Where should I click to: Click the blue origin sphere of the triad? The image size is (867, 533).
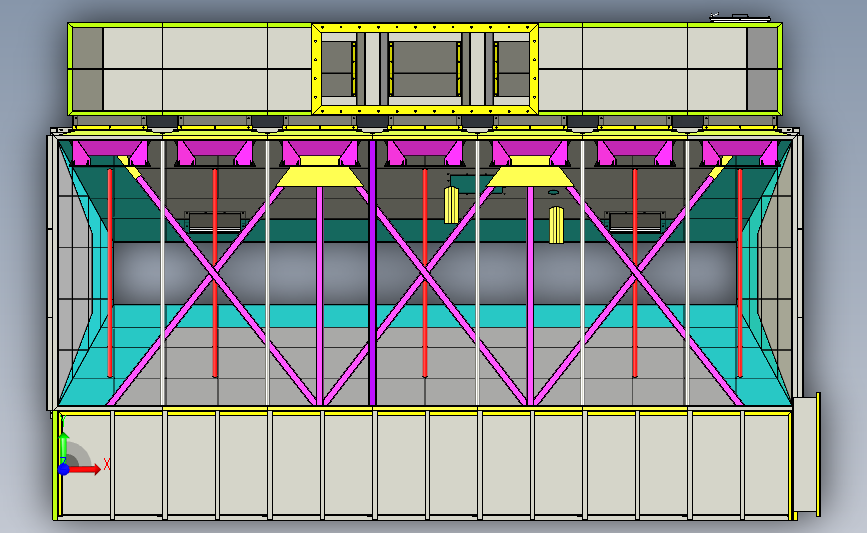coord(64,469)
